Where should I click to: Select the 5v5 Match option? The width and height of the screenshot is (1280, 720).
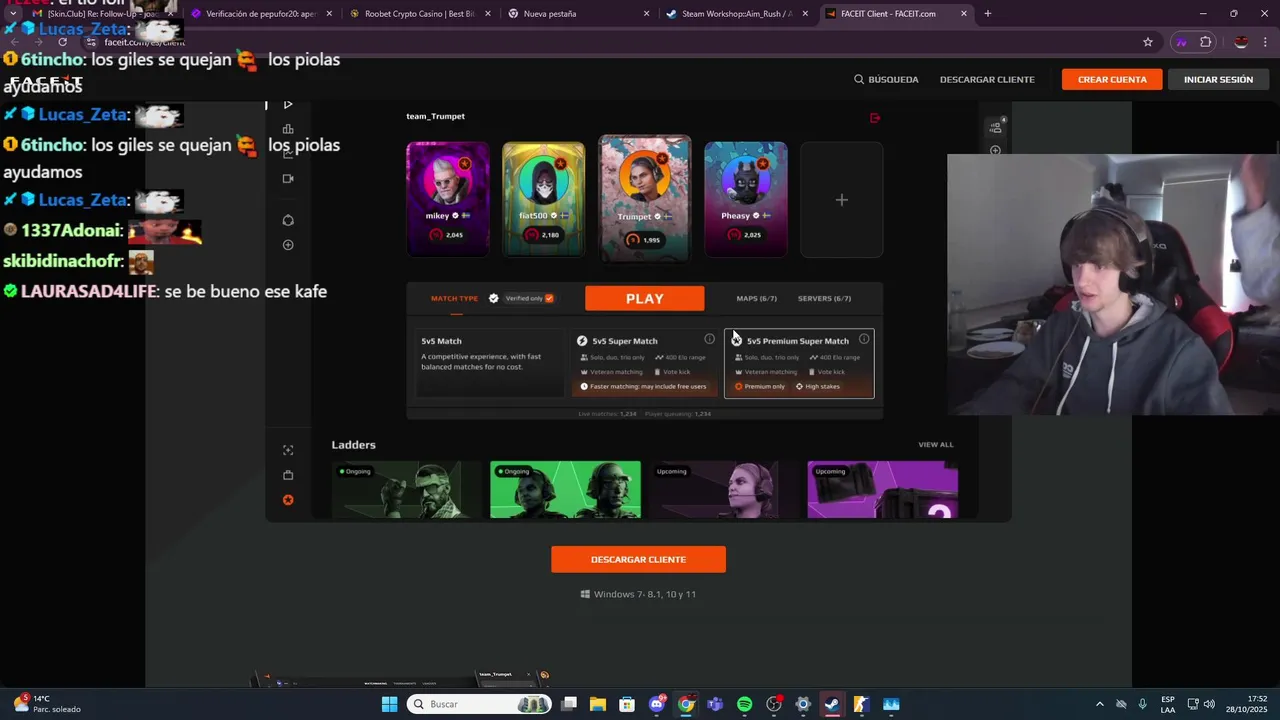point(490,363)
